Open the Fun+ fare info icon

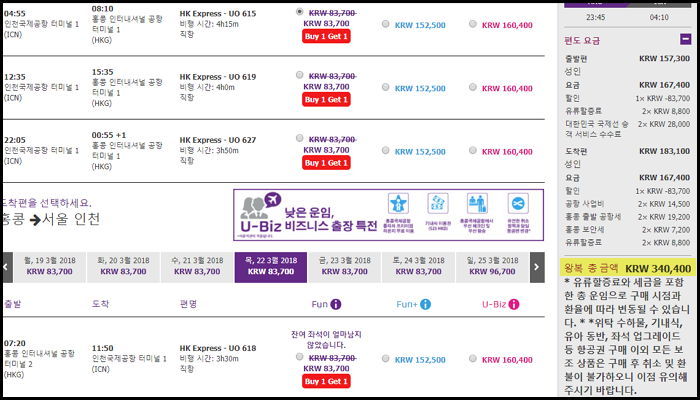click(x=426, y=304)
